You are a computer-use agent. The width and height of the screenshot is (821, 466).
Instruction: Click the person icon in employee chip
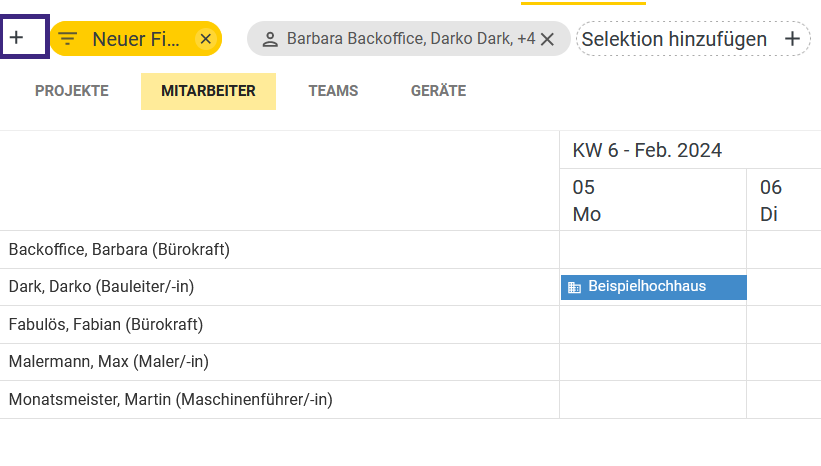[x=270, y=39]
